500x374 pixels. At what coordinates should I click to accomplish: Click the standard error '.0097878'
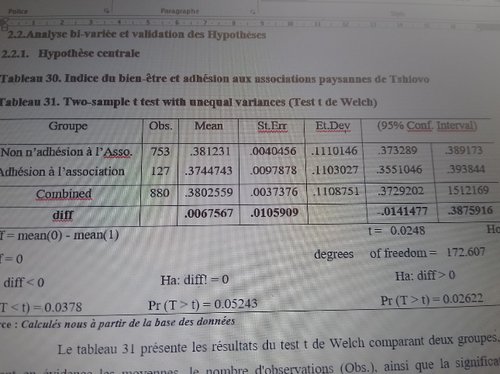tap(273, 170)
